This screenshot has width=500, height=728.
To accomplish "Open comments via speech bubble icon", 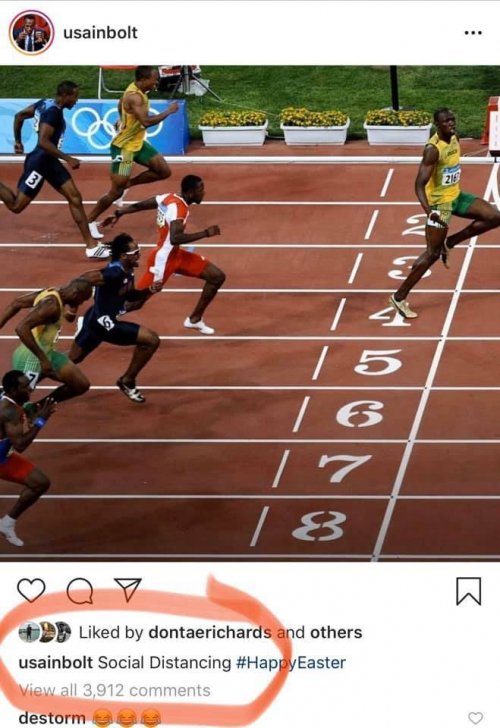I will [x=80, y=591].
